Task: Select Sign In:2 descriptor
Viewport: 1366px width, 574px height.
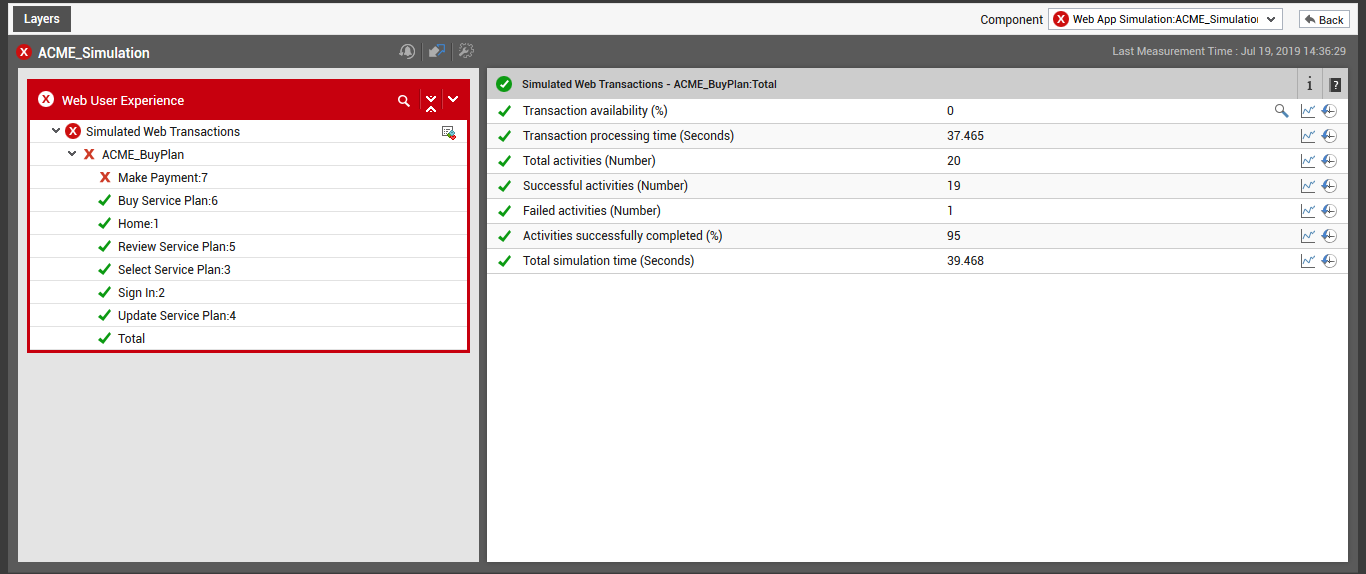Action: coord(141,292)
